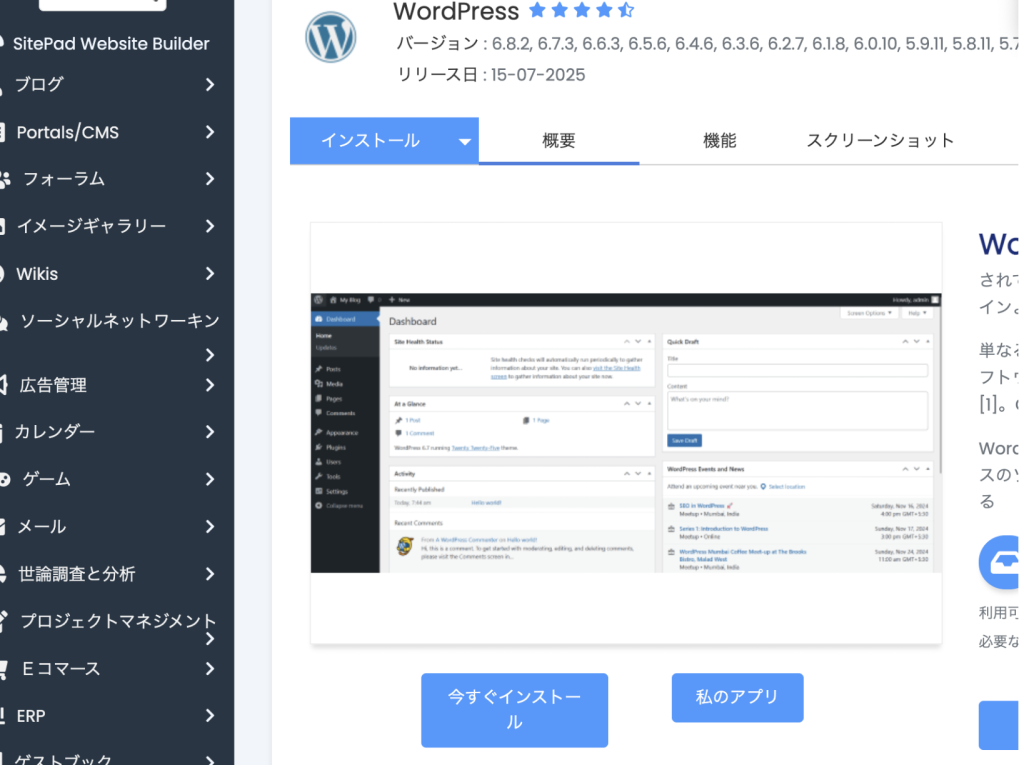The image size is (1024, 765).
Task: Open the dropdown arrow beside インストール
Action: tap(464, 142)
